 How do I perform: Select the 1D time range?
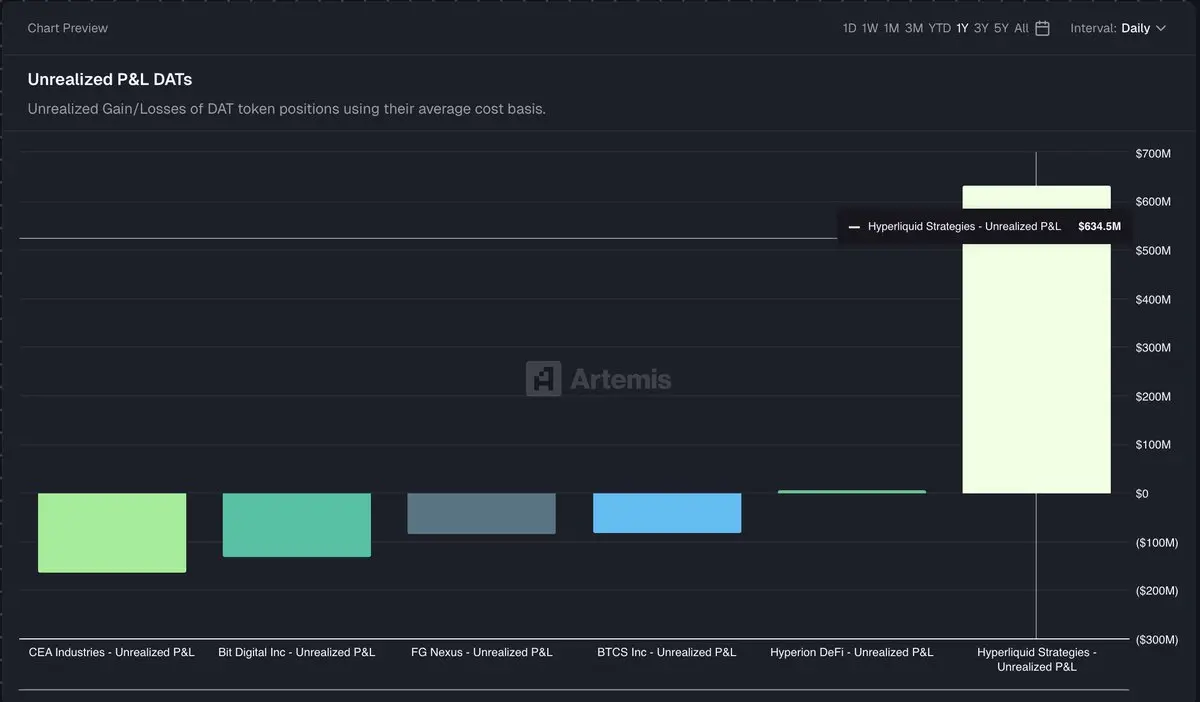[x=850, y=28]
